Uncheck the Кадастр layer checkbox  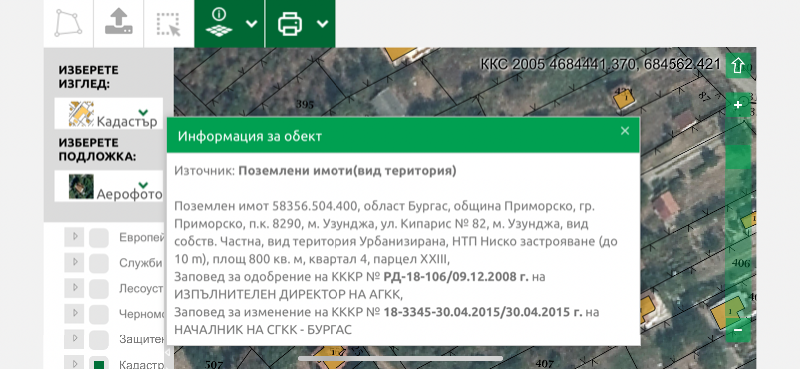(x=99, y=363)
